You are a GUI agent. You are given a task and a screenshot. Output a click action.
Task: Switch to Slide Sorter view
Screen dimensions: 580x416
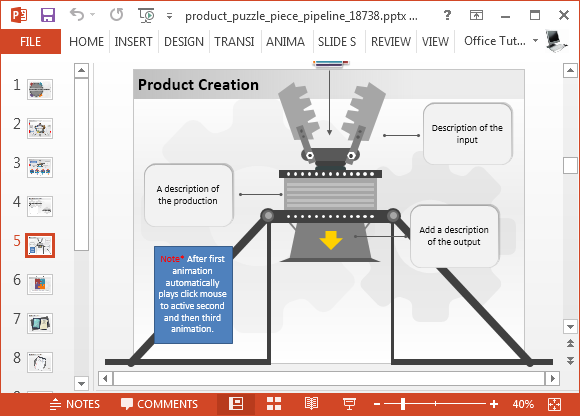(274, 404)
